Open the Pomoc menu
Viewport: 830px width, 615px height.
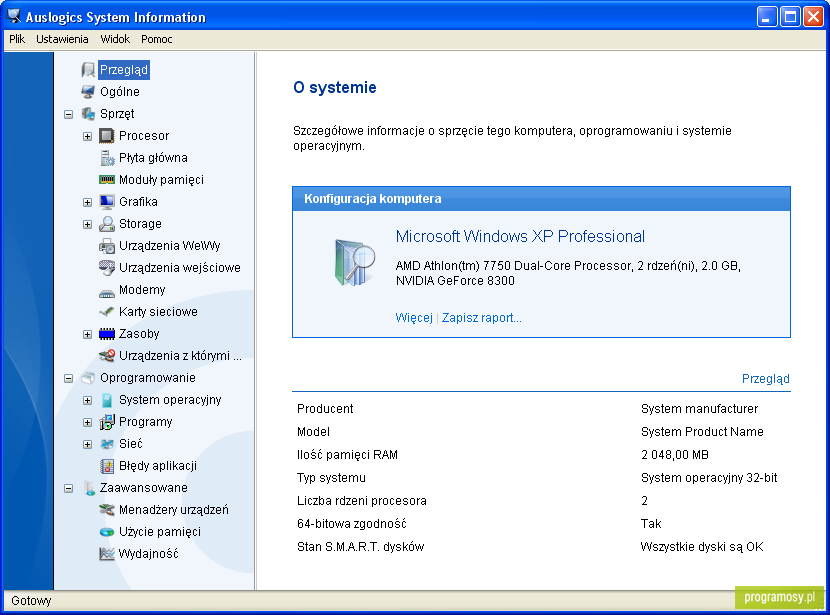(157, 39)
